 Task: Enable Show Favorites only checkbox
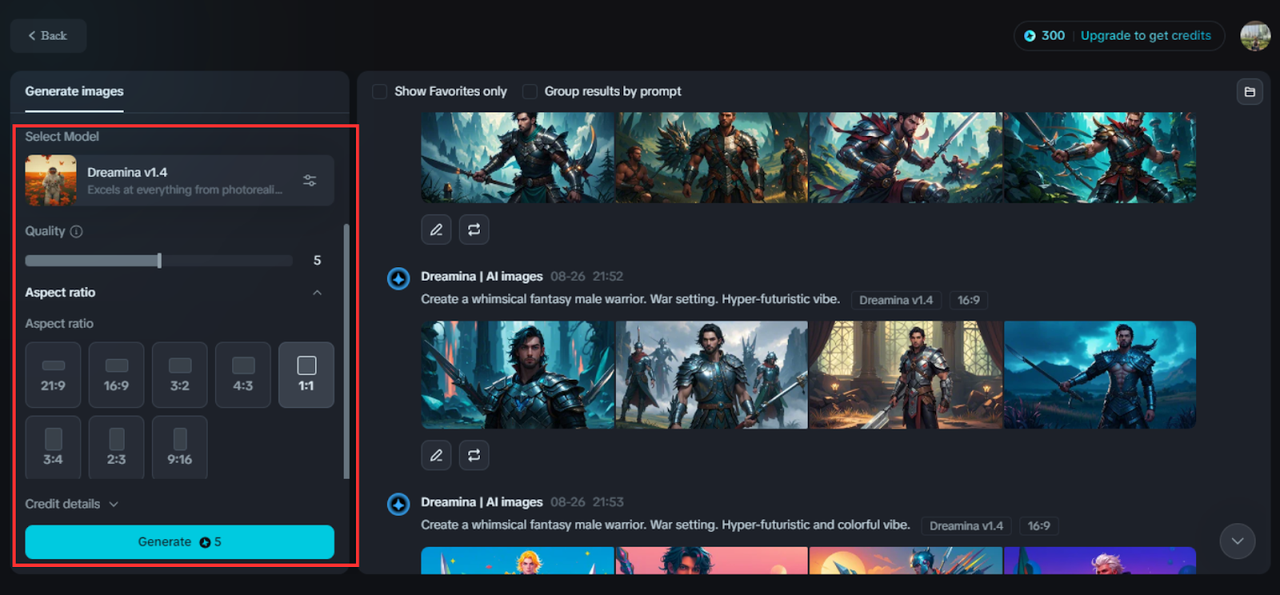[380, 91]
